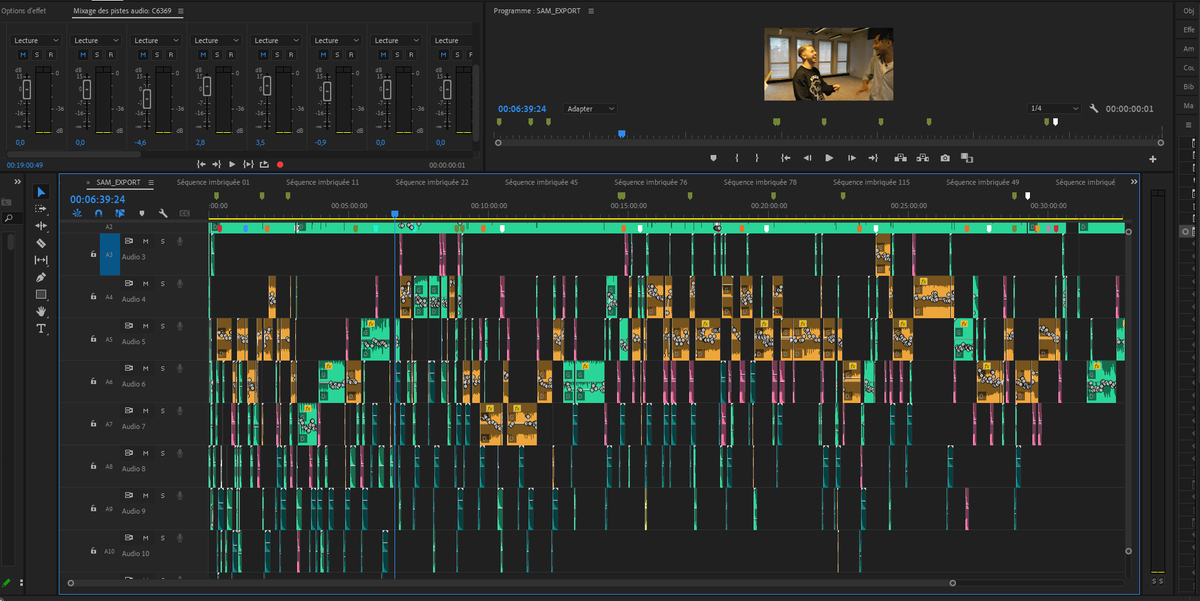Viewport: 1200px width, 601px height.
Task: Select the Type tool
Action: click(41, 328)
